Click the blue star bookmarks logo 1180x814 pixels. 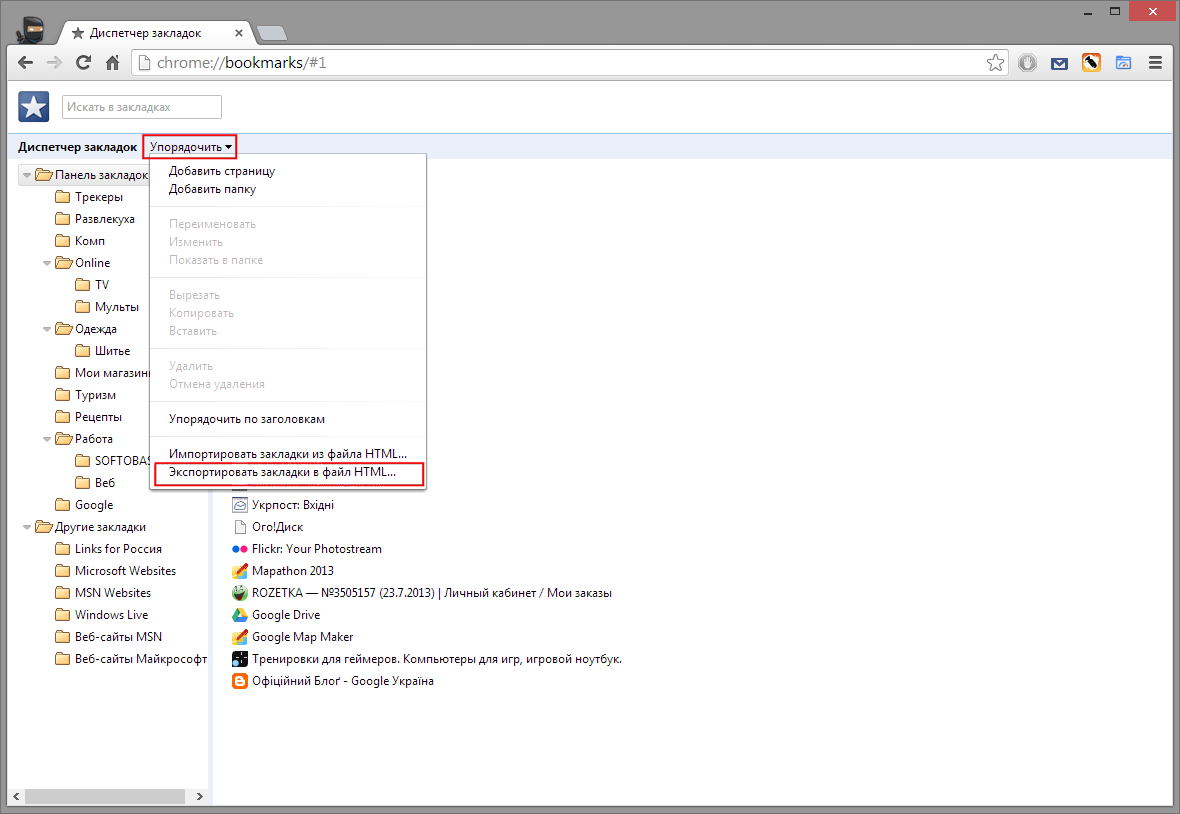click(34, 107)
